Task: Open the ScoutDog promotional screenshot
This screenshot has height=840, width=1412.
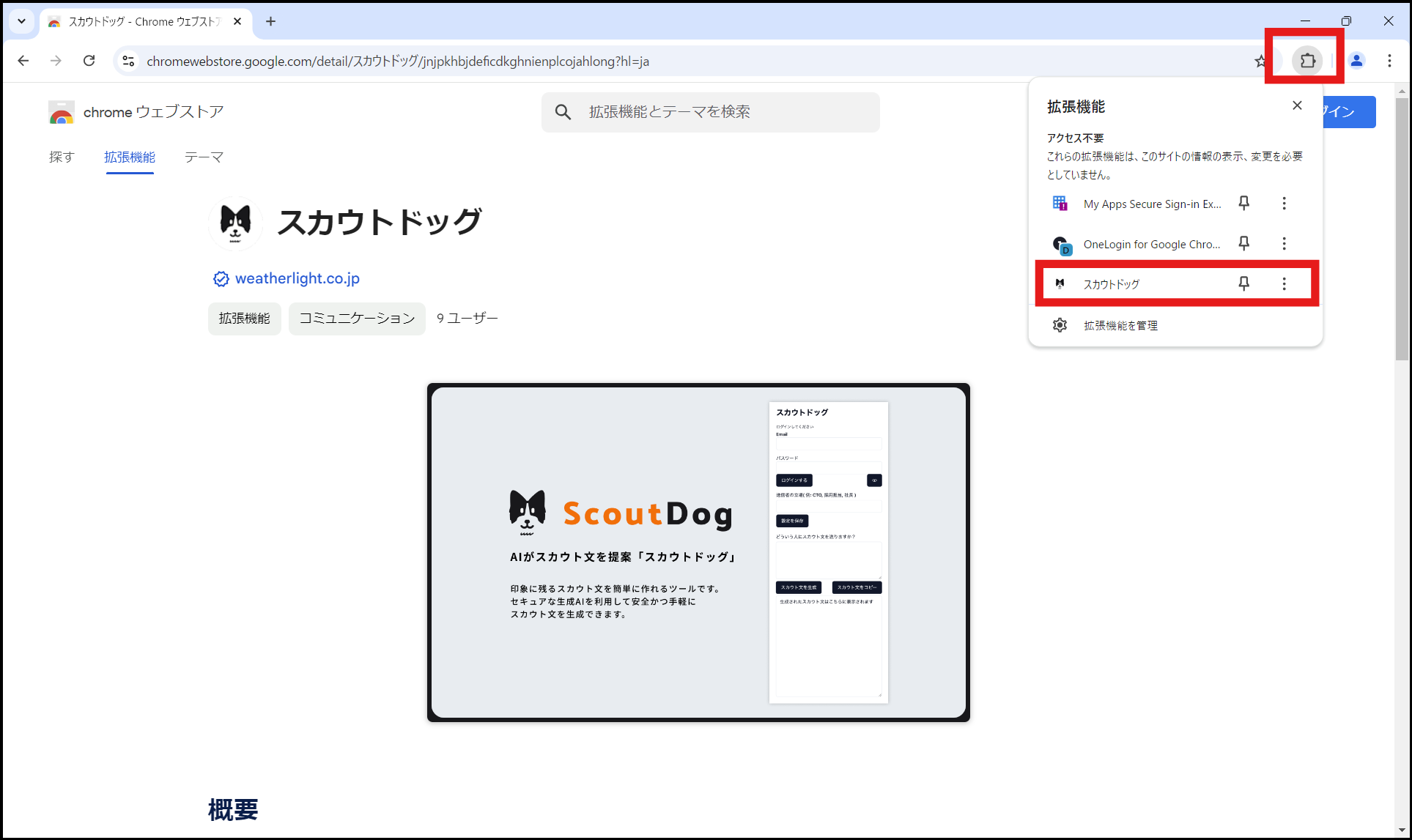Action: tap(698, 552)
